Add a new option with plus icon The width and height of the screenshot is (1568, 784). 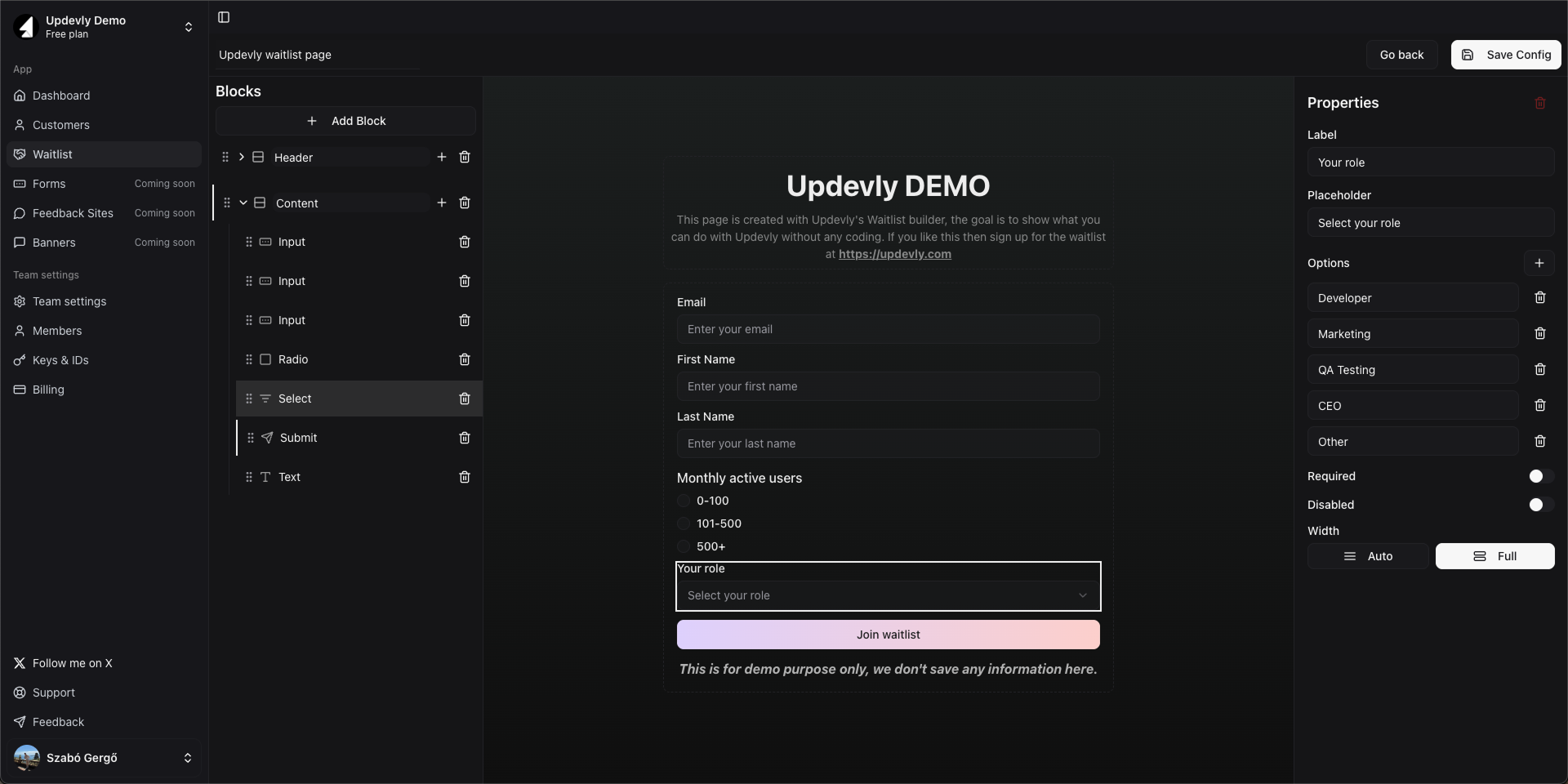[x=1539, y=263]
